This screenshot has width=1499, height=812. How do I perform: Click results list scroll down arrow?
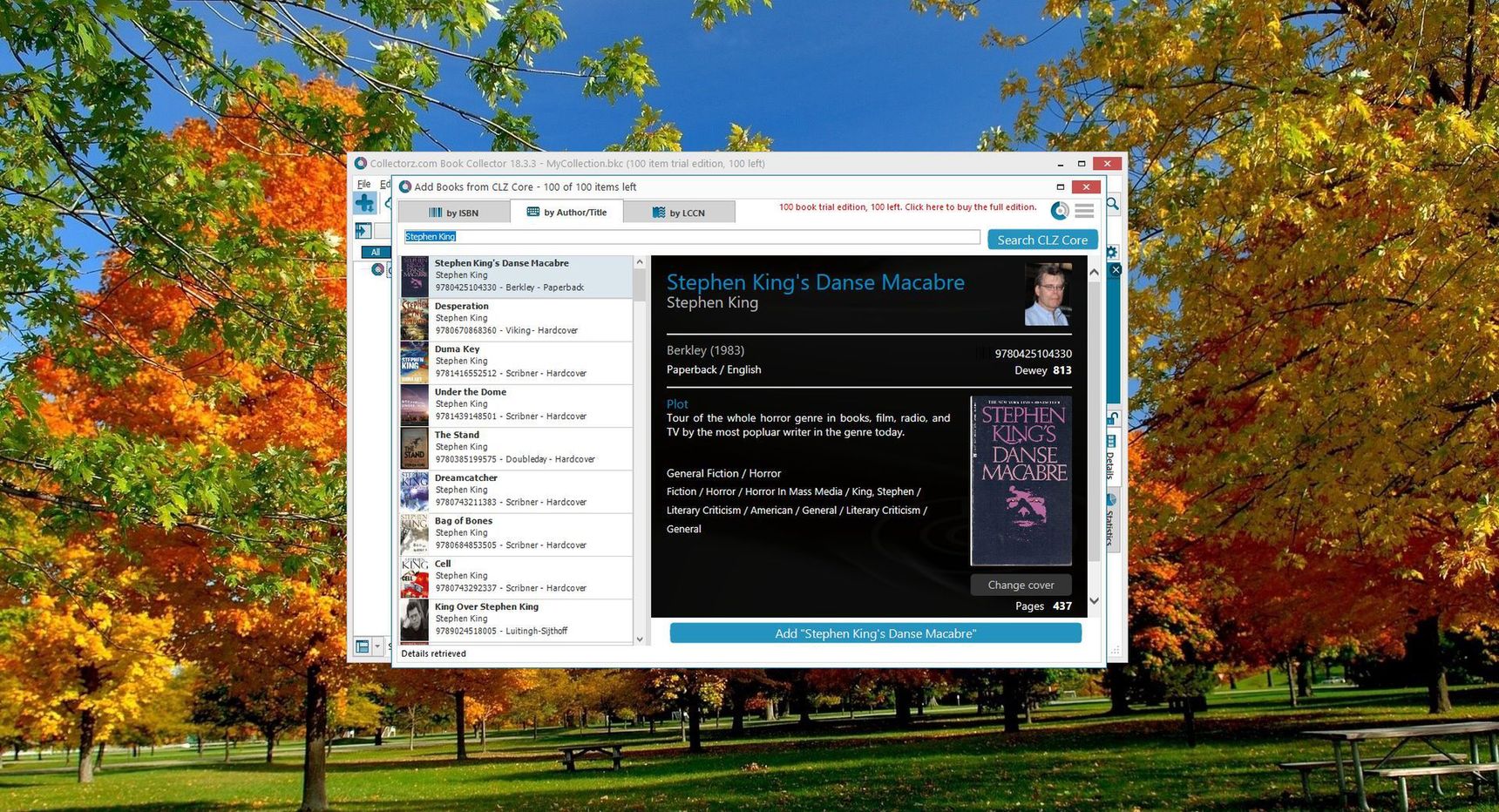[640, 639]
